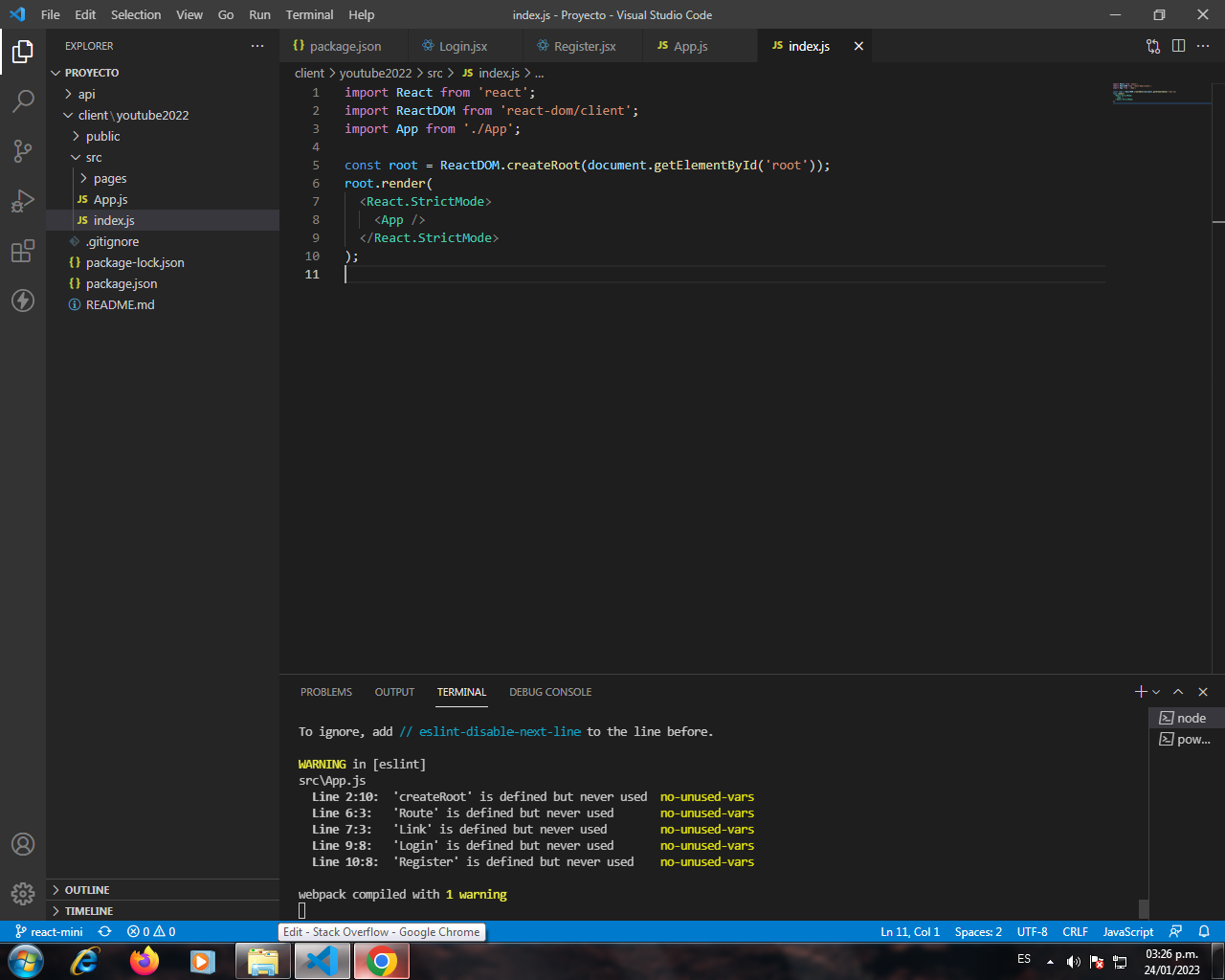Select index.js in the file tree

pos(163,220)
